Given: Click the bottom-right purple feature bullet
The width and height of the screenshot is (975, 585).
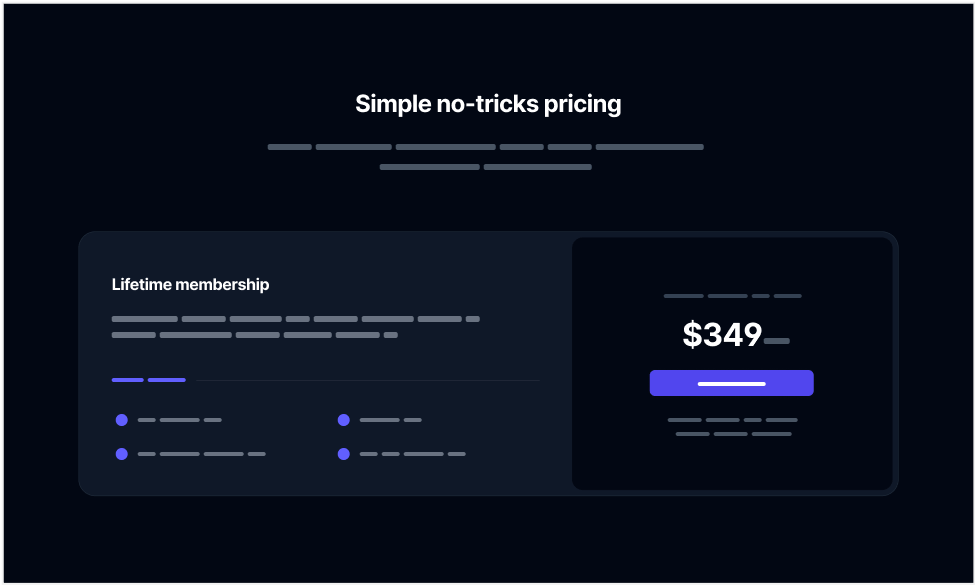Looking at the screenshot, I should (344, 454).
